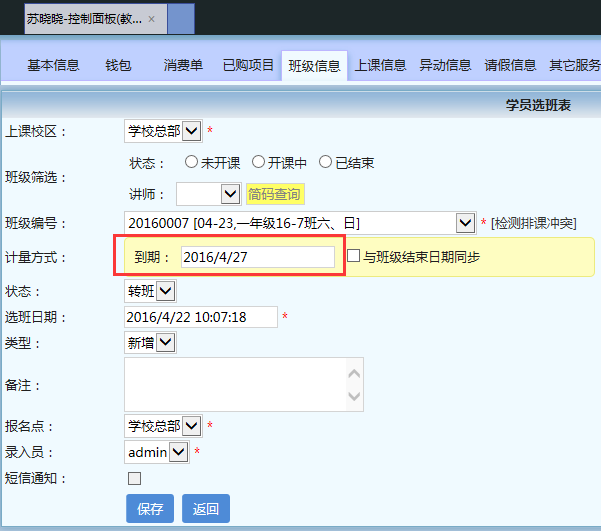Close the 苏晓晓-控制面板 browser tab
The image size is (601, 531).
[151, 19]
